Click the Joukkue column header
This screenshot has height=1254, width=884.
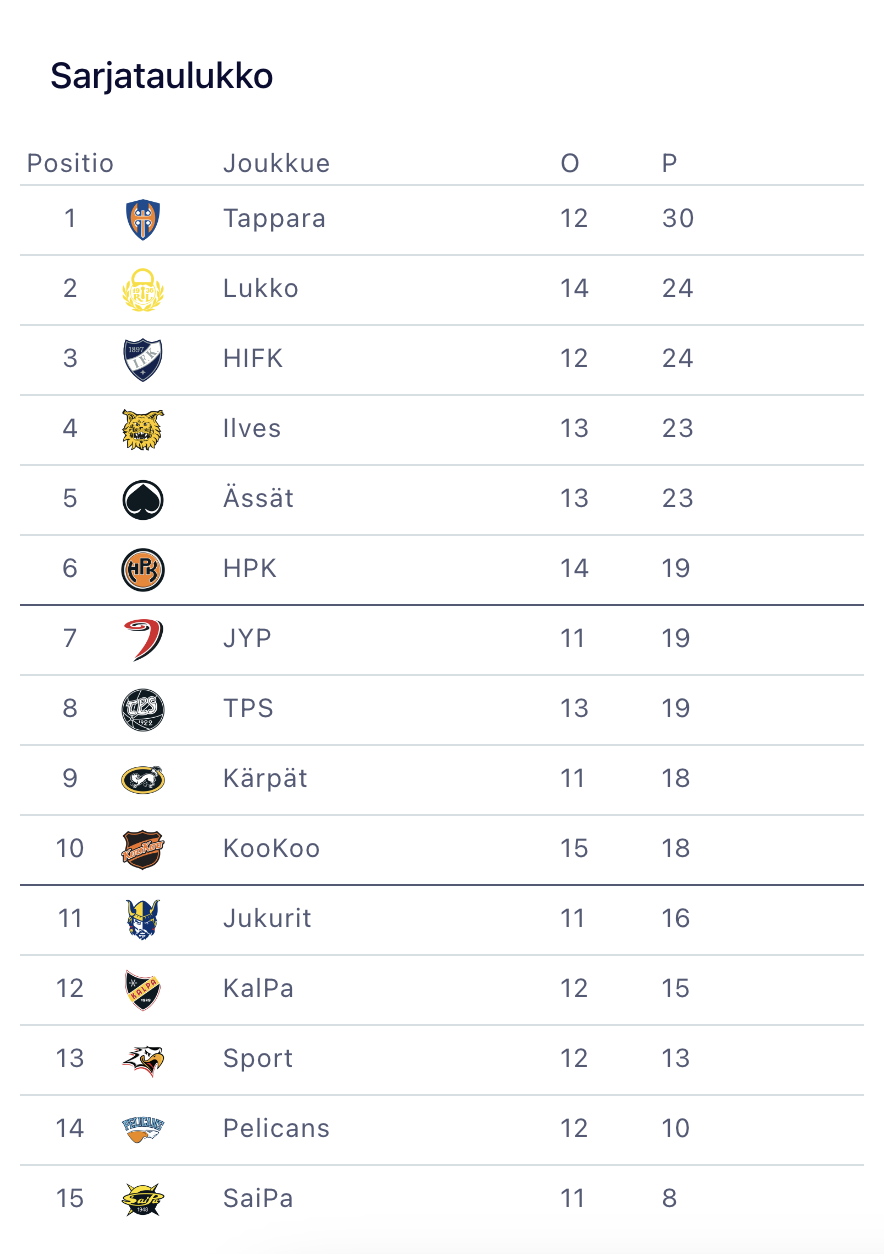coord(276,163)
